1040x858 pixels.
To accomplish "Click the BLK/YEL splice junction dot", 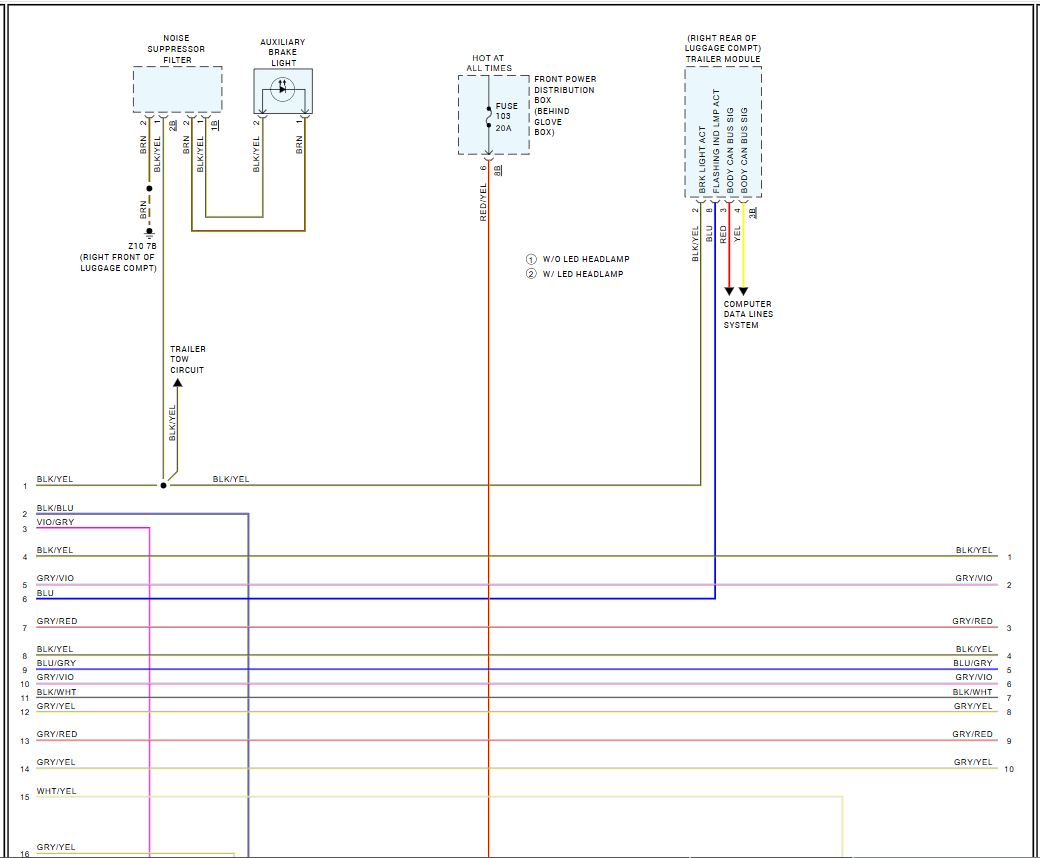I will (x=164, y=485).
